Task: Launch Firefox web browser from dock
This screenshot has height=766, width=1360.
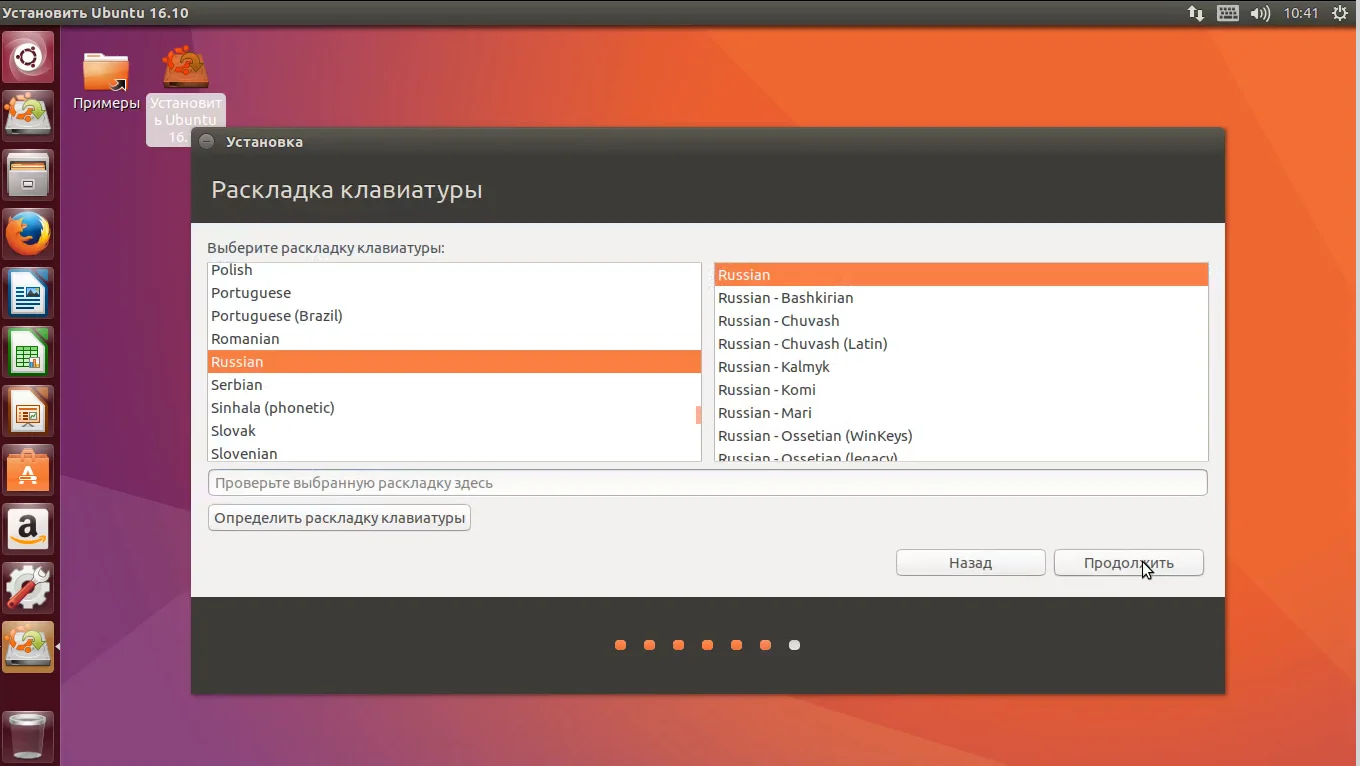Action: [28, 234]
